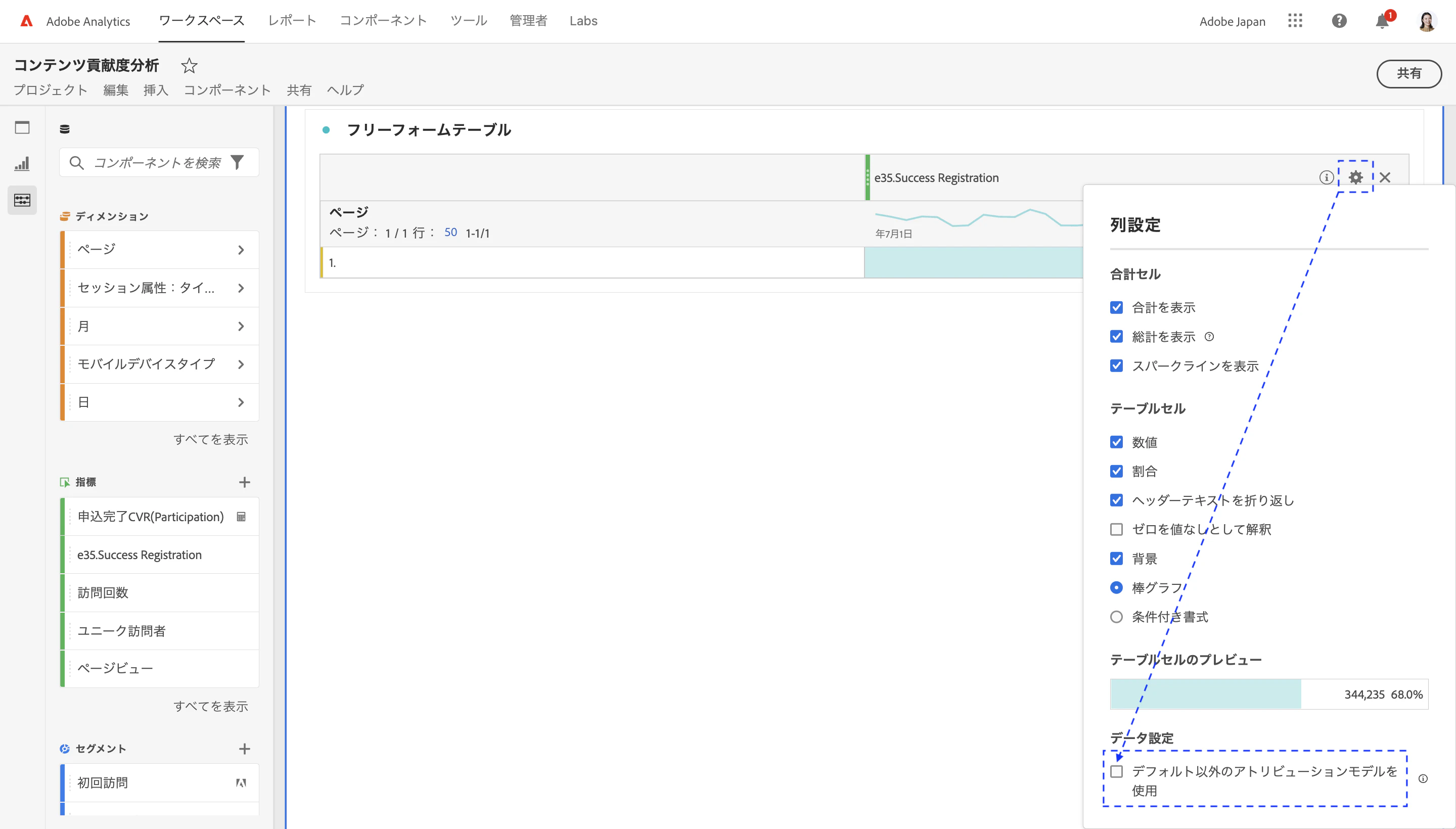Enable ゼロを値なしとして解釈 checkbox
This screenshot has width=1456, height=829.
click(1117, 530)
